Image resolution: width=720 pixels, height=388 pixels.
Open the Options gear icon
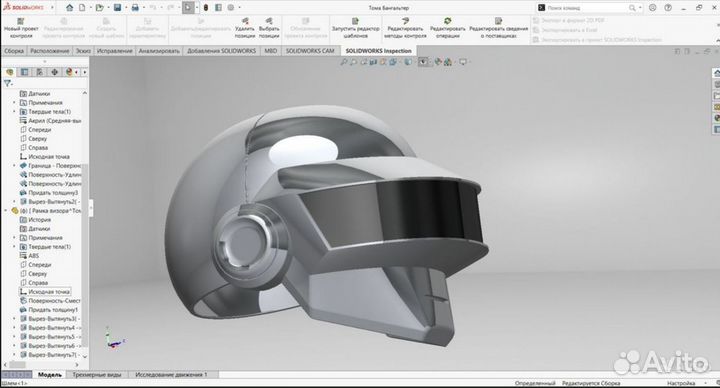(x=231, y=7)
